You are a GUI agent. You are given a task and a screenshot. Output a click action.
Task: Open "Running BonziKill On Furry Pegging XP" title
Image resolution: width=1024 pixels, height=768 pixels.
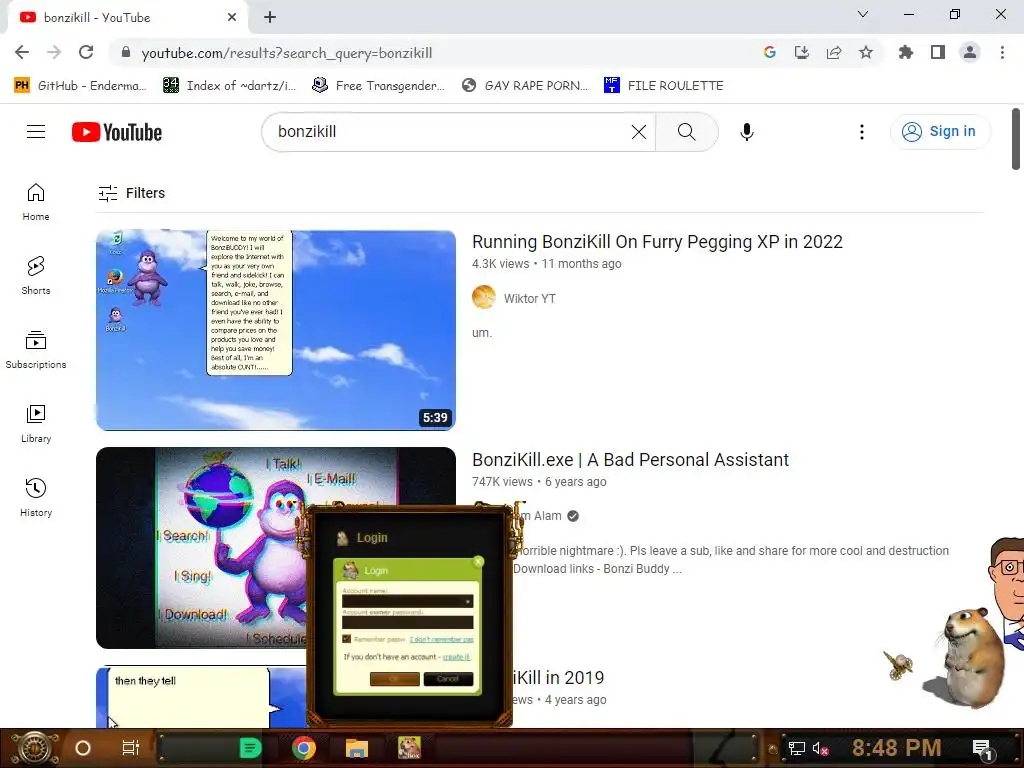coord(657,242)
